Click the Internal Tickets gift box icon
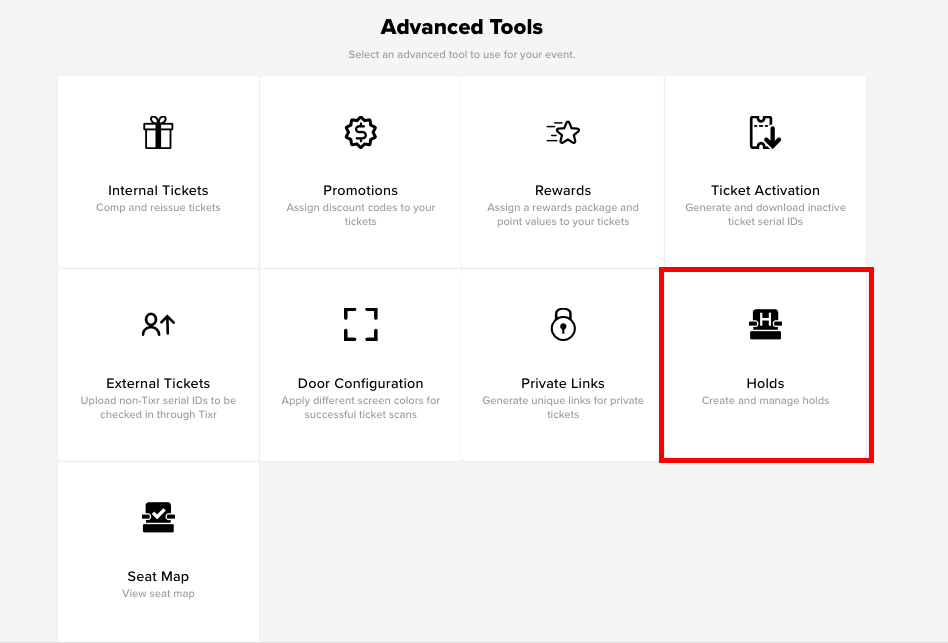 pyautogui.click(x=158, y=132)
